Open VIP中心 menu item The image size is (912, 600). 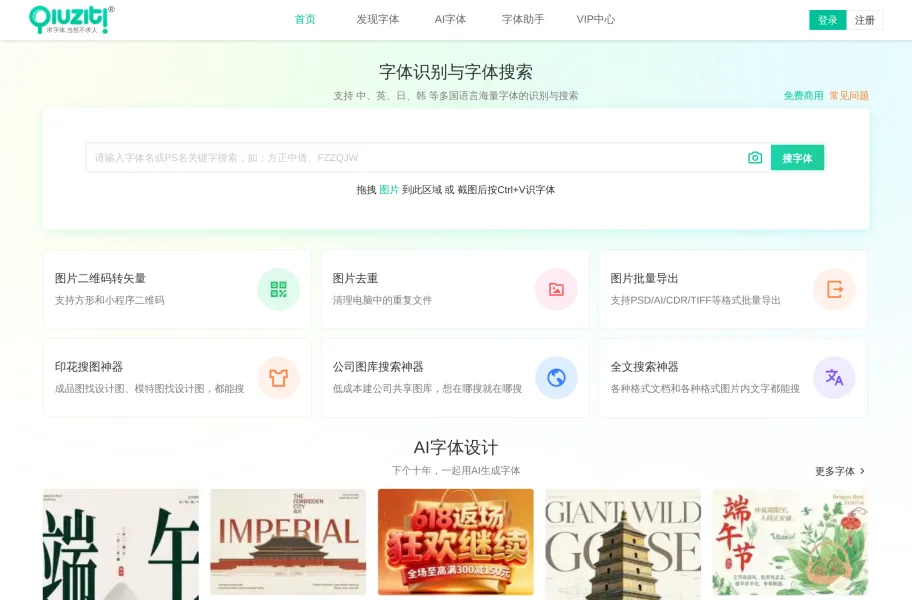coord(596,19)
